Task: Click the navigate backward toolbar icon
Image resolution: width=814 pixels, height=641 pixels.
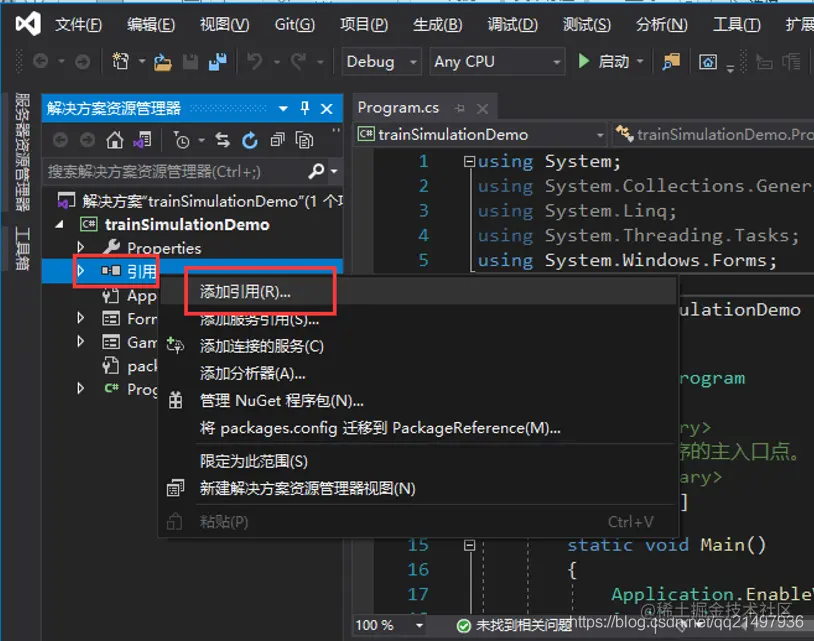Action: pyautogui.click(x=40, y=62)
